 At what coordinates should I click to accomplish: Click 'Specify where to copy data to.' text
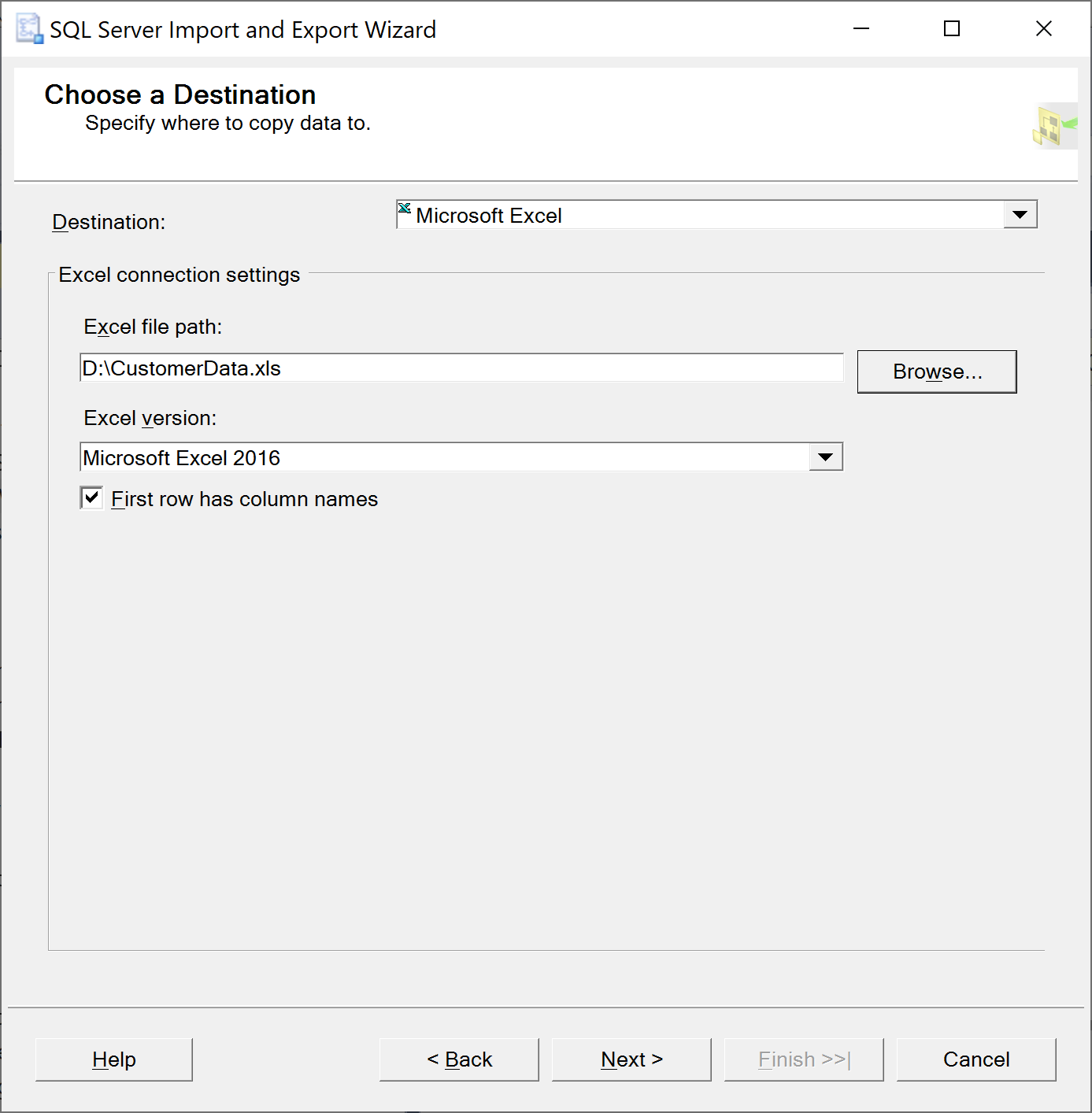coord(228,123)
